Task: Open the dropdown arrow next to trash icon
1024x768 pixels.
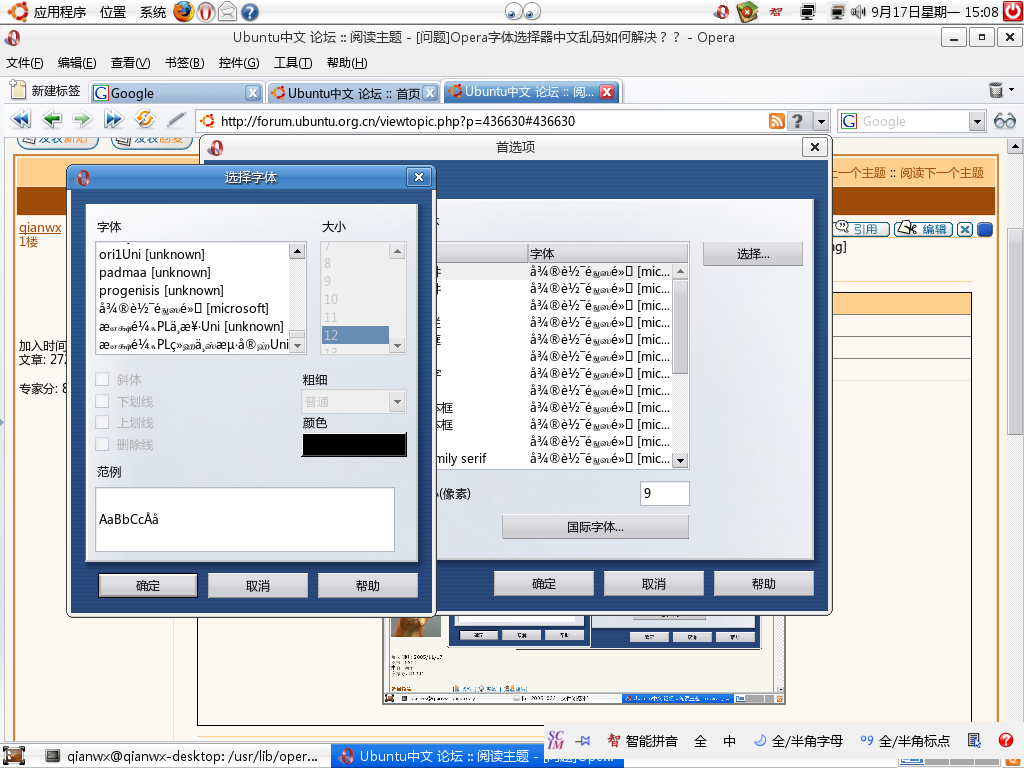Action: point(1012,89)
